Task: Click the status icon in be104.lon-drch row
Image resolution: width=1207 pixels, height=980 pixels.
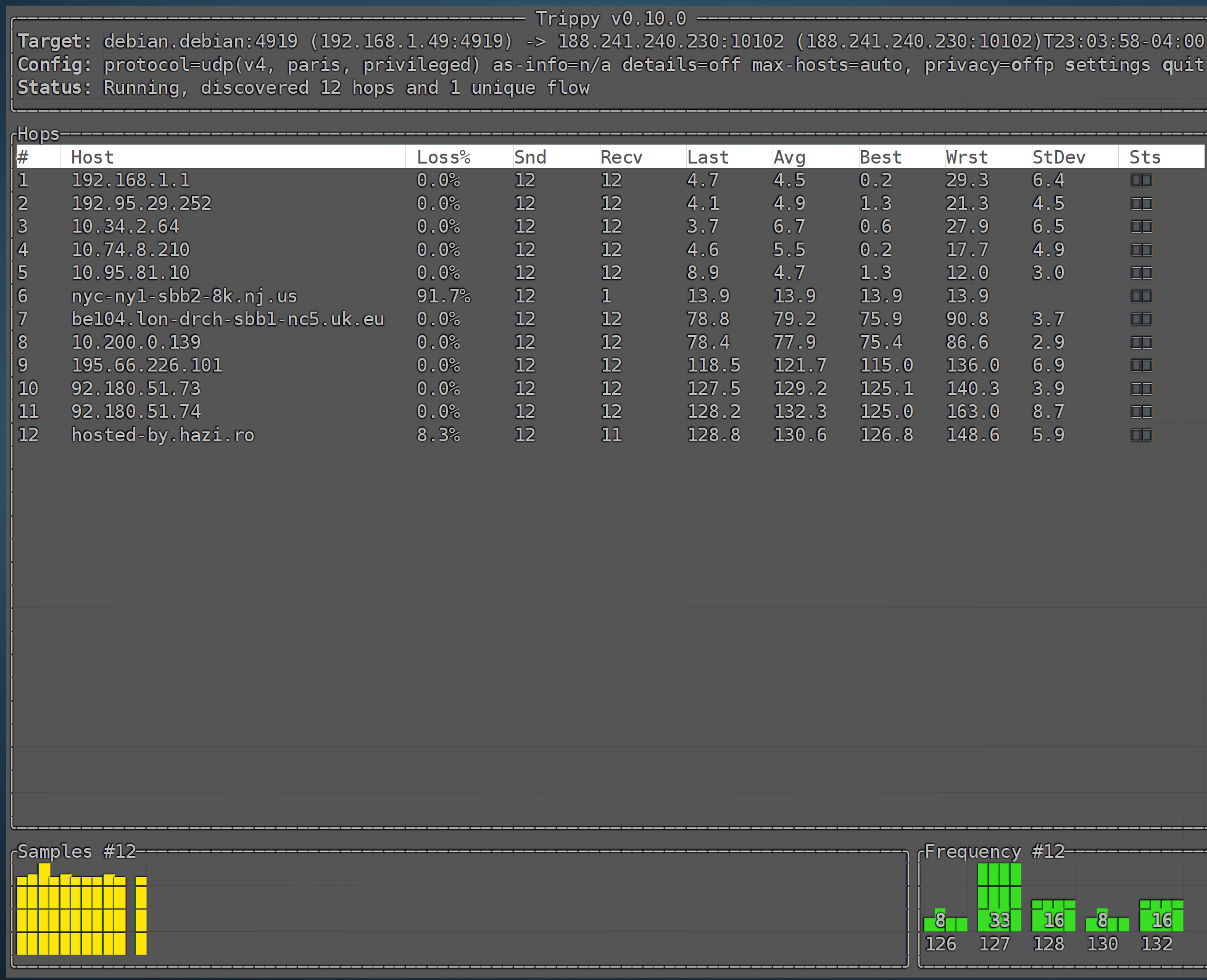Action: pyautogui.click(x=1141, y=319)
